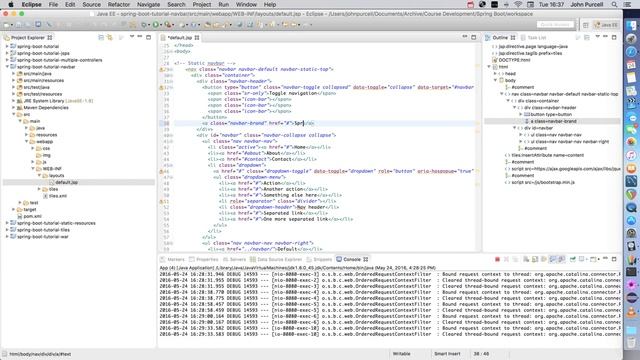This screenshot has height=360, width=640.
Task: Select the Console tab
Action: [x=352, y=260]
